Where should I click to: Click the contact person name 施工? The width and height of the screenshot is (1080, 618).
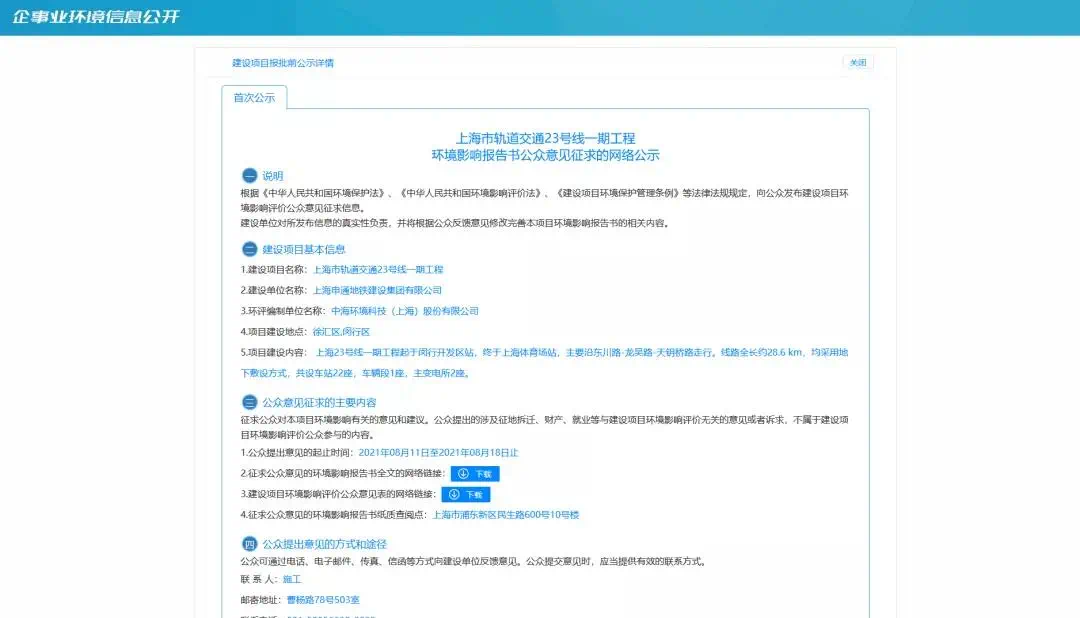292,579
